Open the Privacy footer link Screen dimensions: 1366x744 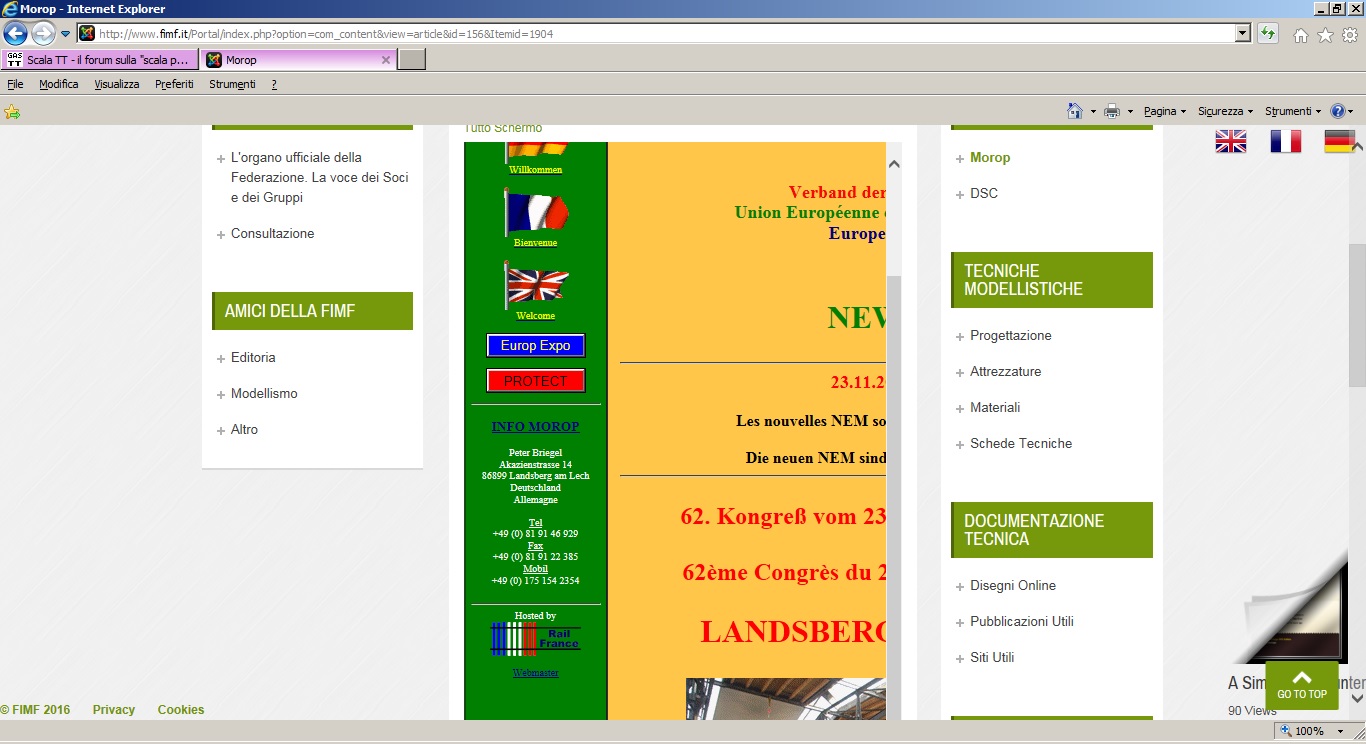(x=114, y=710)
